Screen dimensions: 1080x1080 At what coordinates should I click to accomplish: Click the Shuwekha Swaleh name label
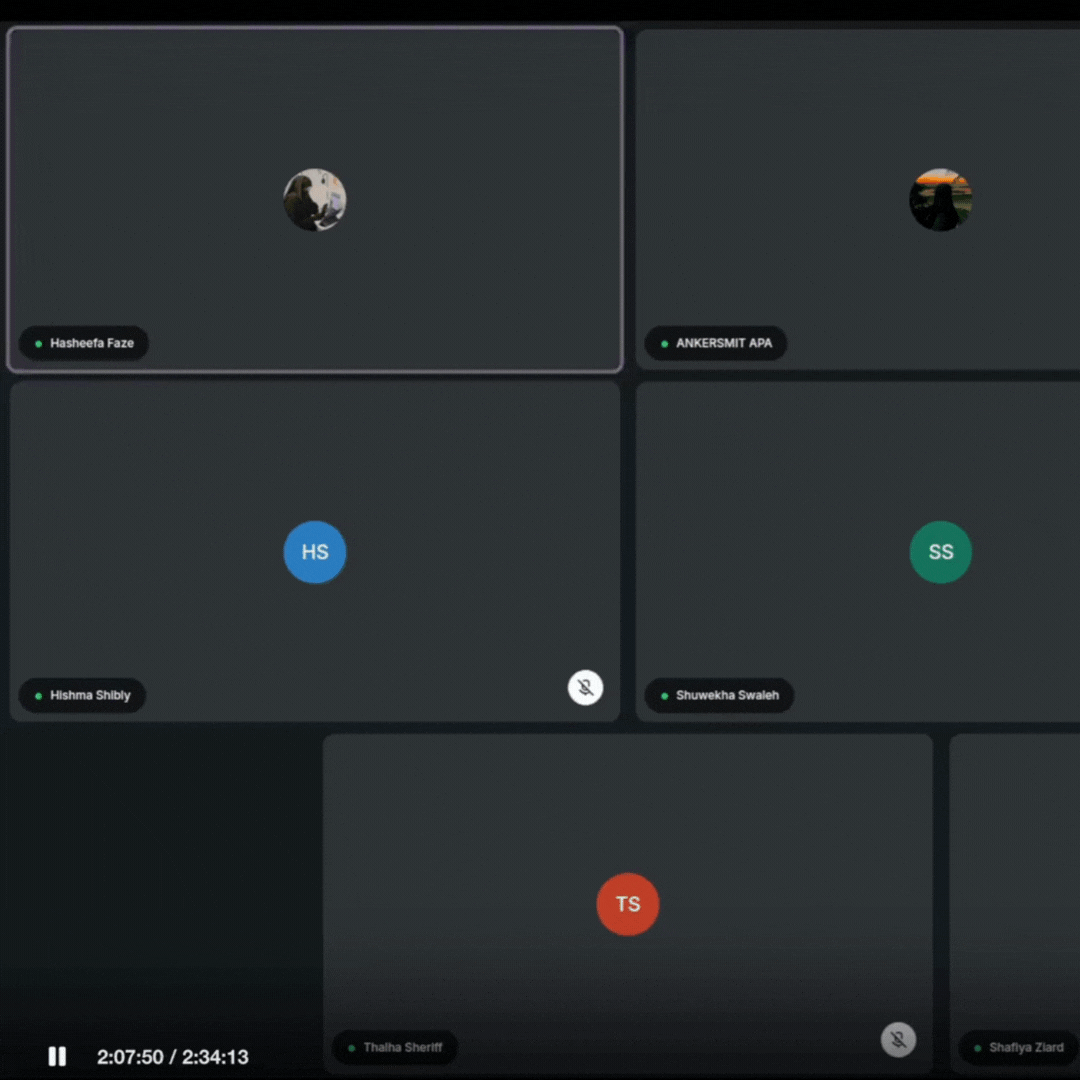727,695
